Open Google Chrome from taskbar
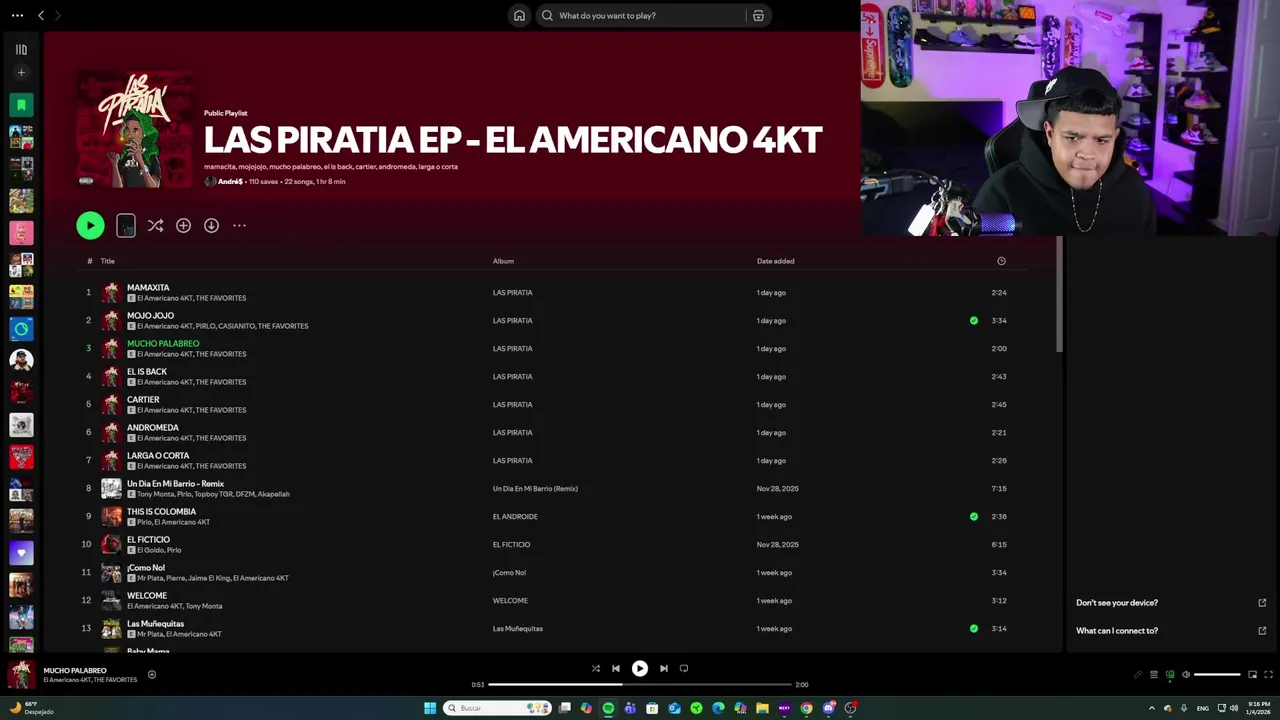1280x720 pixels. (806, 708)
